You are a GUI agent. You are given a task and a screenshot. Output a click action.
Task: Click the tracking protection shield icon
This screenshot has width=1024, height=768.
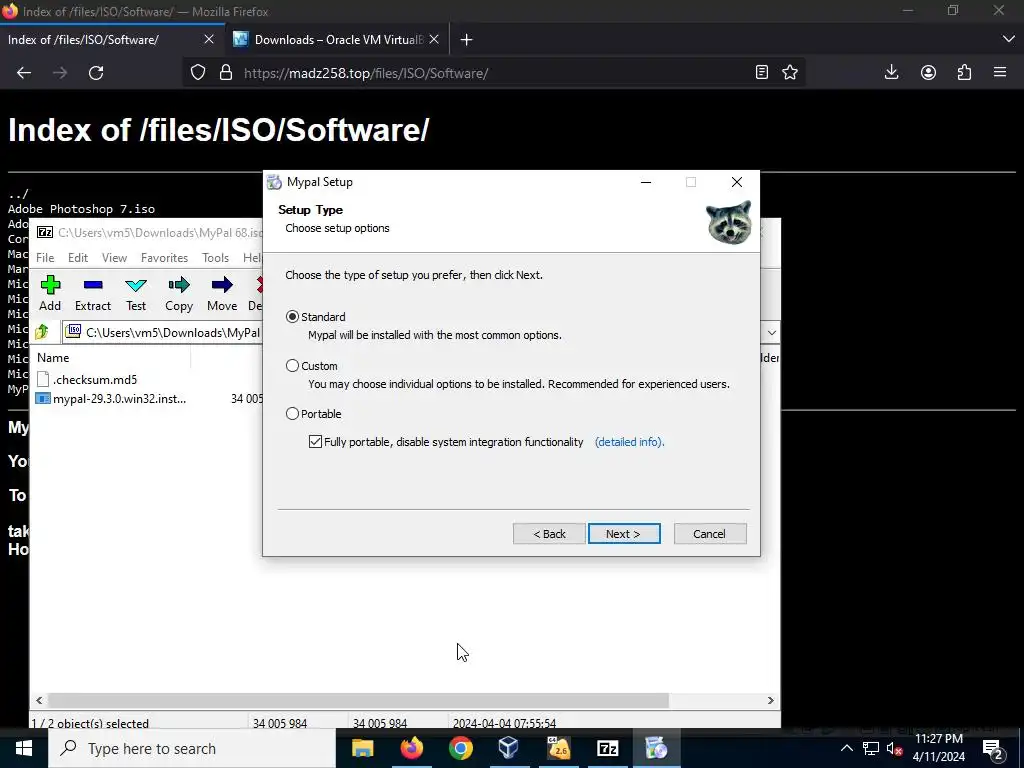click(198, 72)
